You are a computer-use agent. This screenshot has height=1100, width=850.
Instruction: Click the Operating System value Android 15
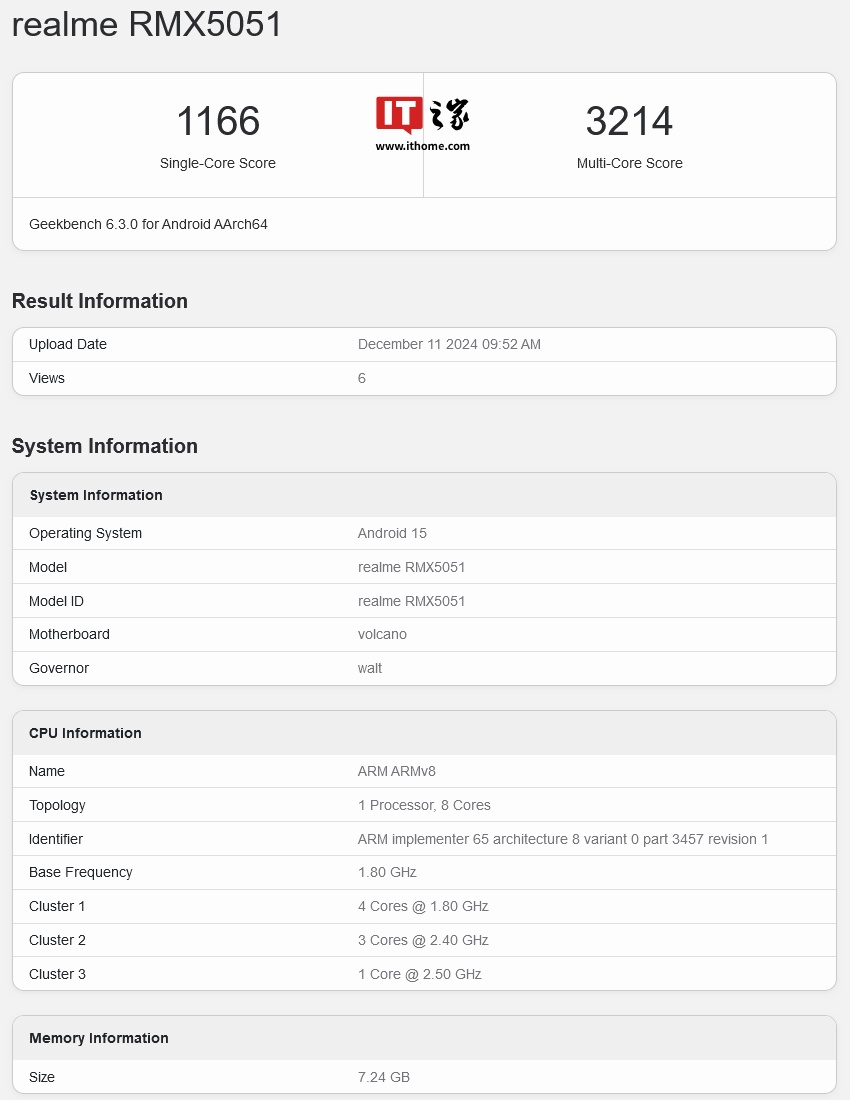392,533
